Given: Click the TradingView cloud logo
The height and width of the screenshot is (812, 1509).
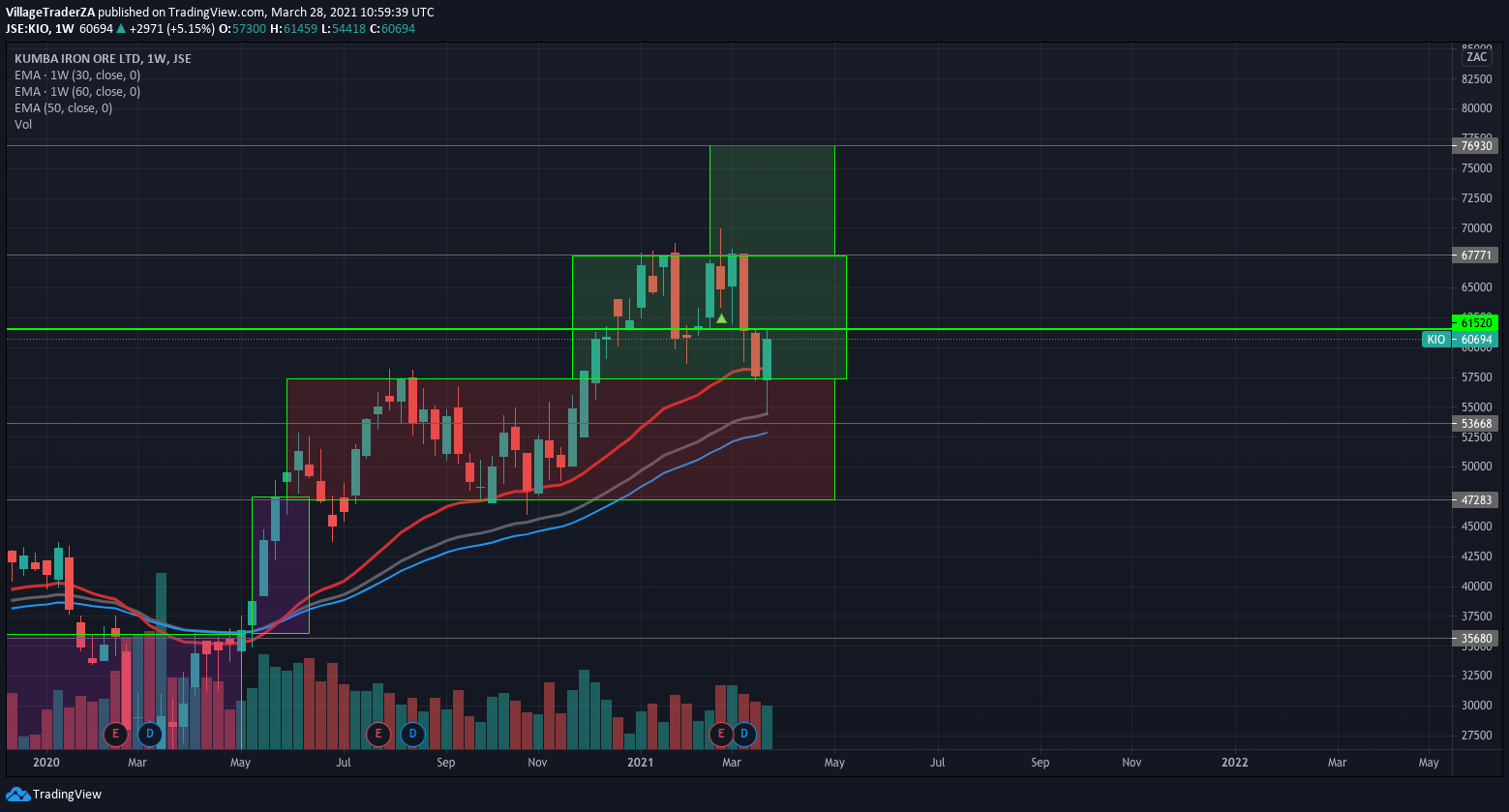Looking at the screenshot, I should [x=16, y=795].
